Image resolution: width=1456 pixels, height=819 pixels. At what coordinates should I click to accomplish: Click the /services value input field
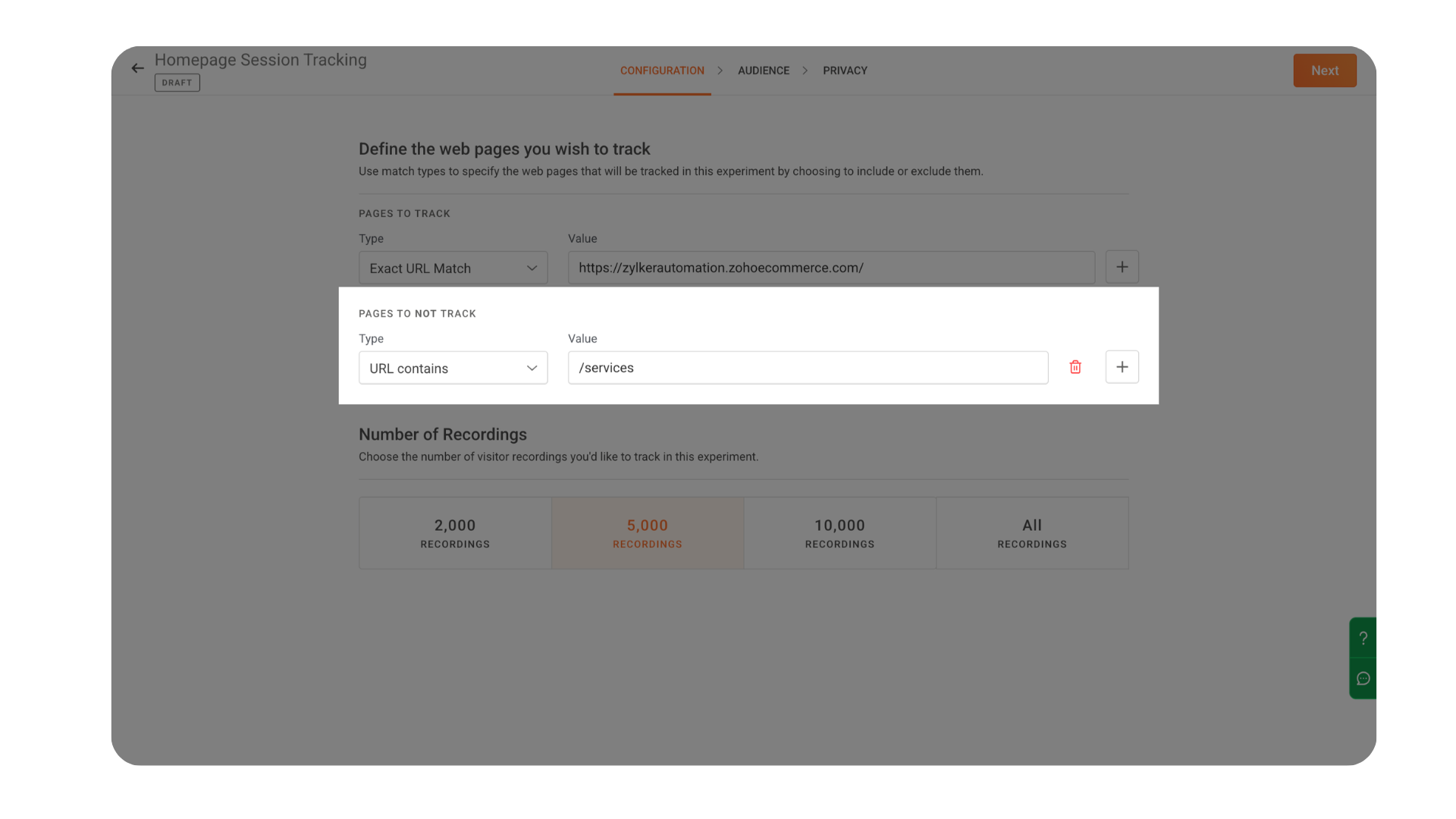click(x=808, y=368)
